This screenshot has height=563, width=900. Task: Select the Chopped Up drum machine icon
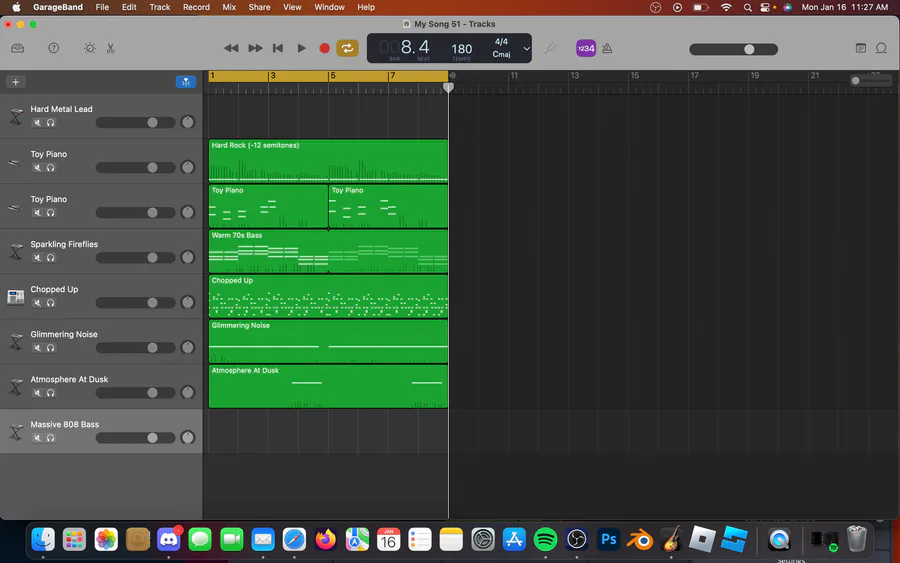point(15,297)
